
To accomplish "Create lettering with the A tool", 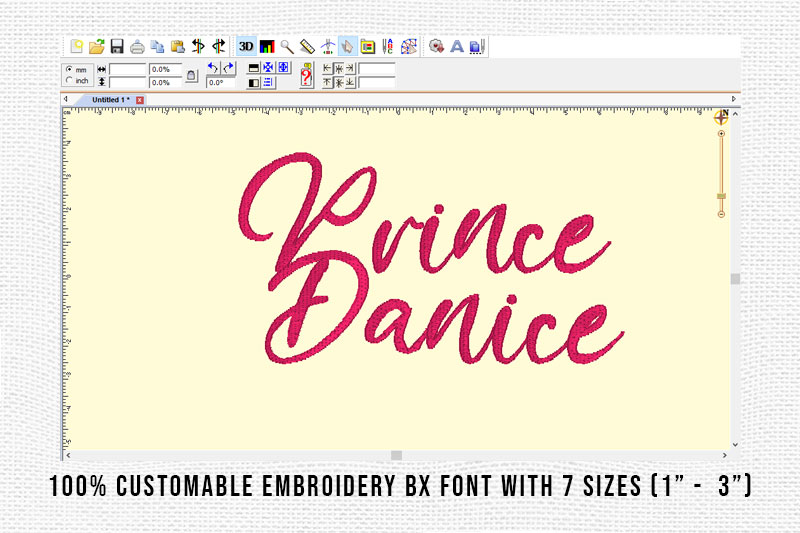I will tap(457, 46).
